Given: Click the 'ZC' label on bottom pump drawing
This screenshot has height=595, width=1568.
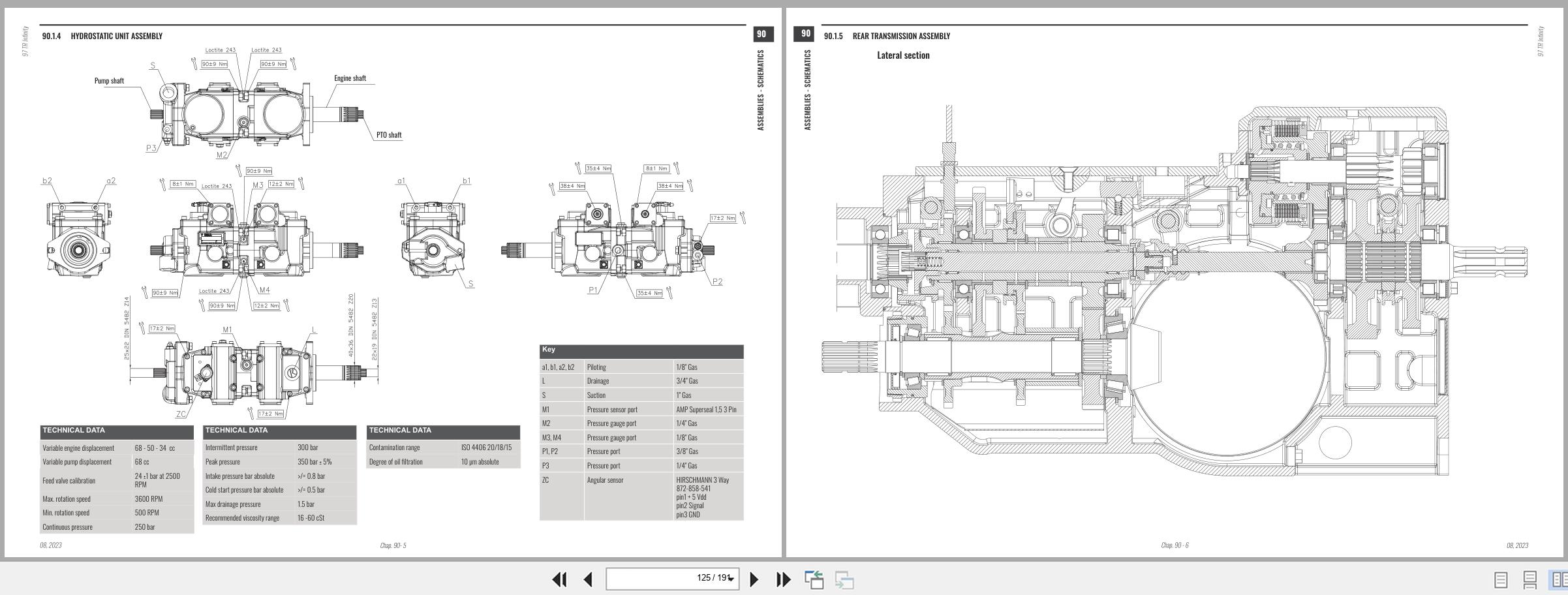Looking at the screenshot, I should [x=181, y=414].
